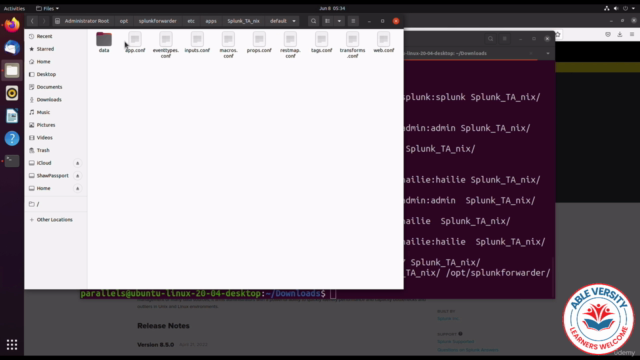
Task: Launch Firefox from the dock
Action: [x=12, y=25]
